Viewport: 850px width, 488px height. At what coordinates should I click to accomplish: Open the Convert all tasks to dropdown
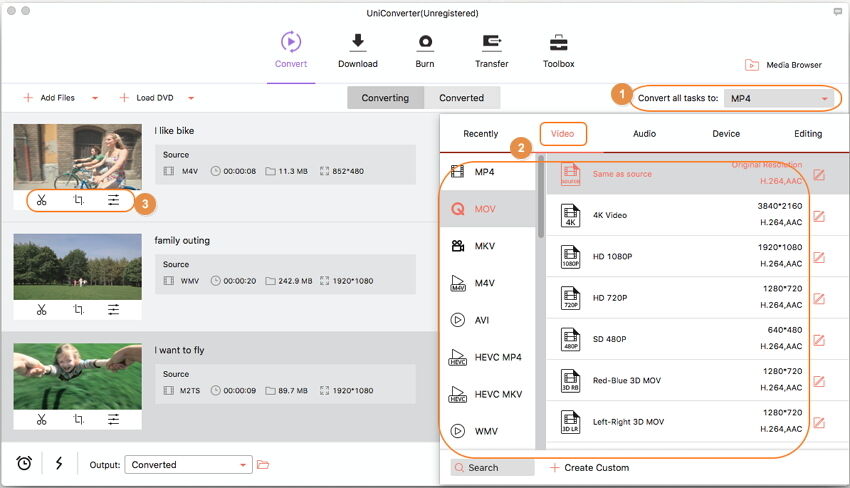(780, 98)
